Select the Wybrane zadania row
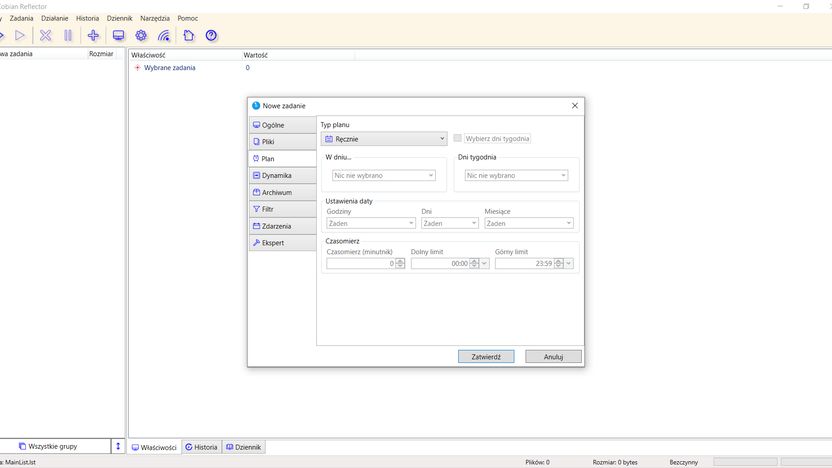Image resolution: width=832 pixels, height=468 pixels. coord(170,68)
